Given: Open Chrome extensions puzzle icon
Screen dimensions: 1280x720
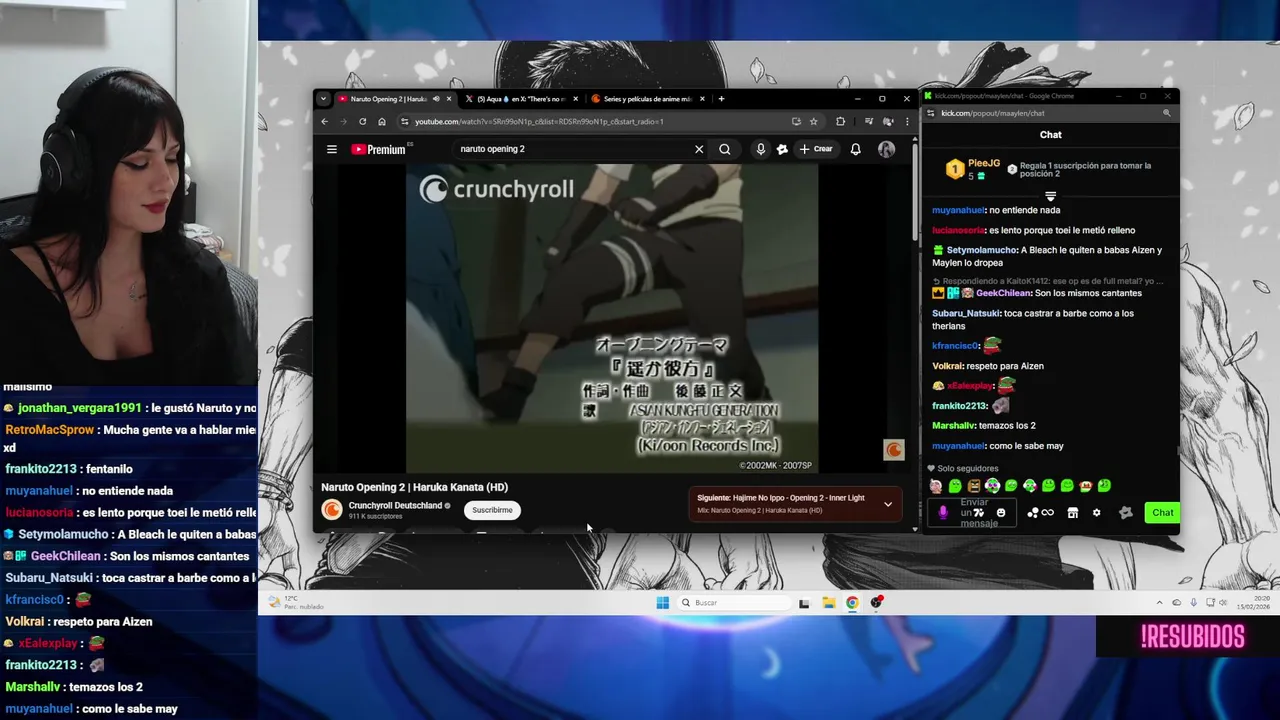Looking at the screenshot, I should tap(840, 122).
